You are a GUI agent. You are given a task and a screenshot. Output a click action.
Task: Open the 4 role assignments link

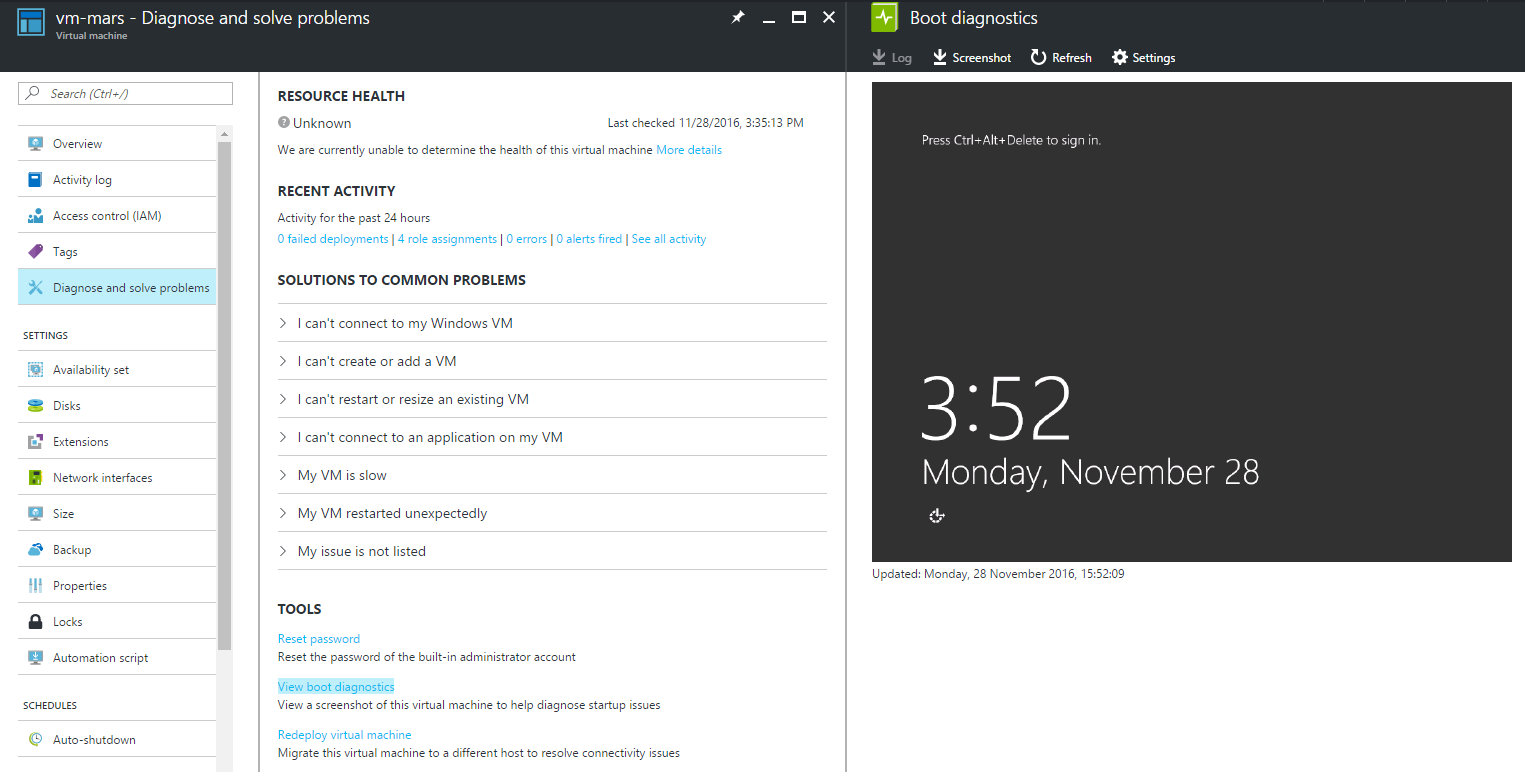(447, 239)
